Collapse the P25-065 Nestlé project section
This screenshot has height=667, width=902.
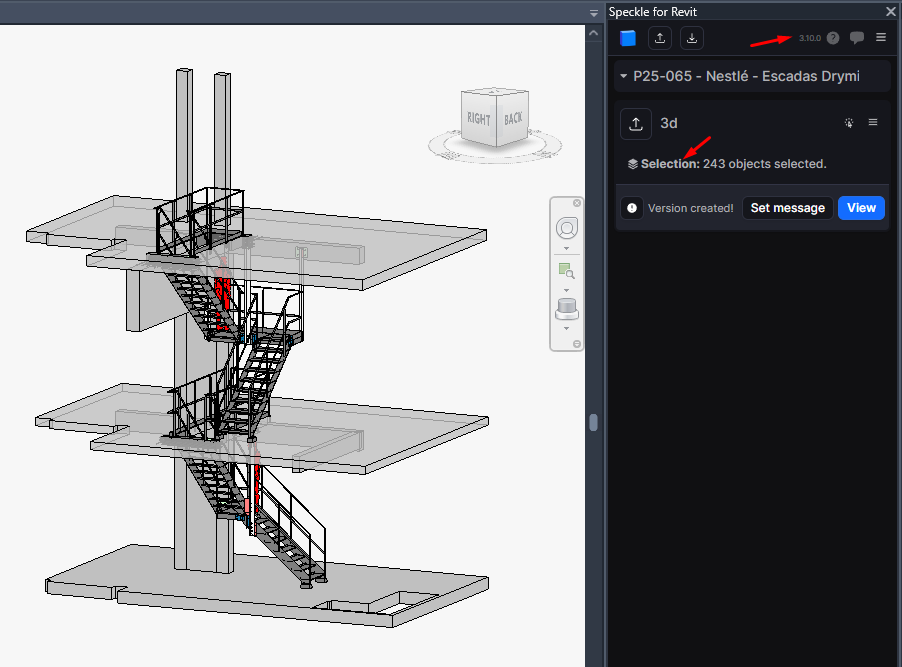[x=624, y=76]
